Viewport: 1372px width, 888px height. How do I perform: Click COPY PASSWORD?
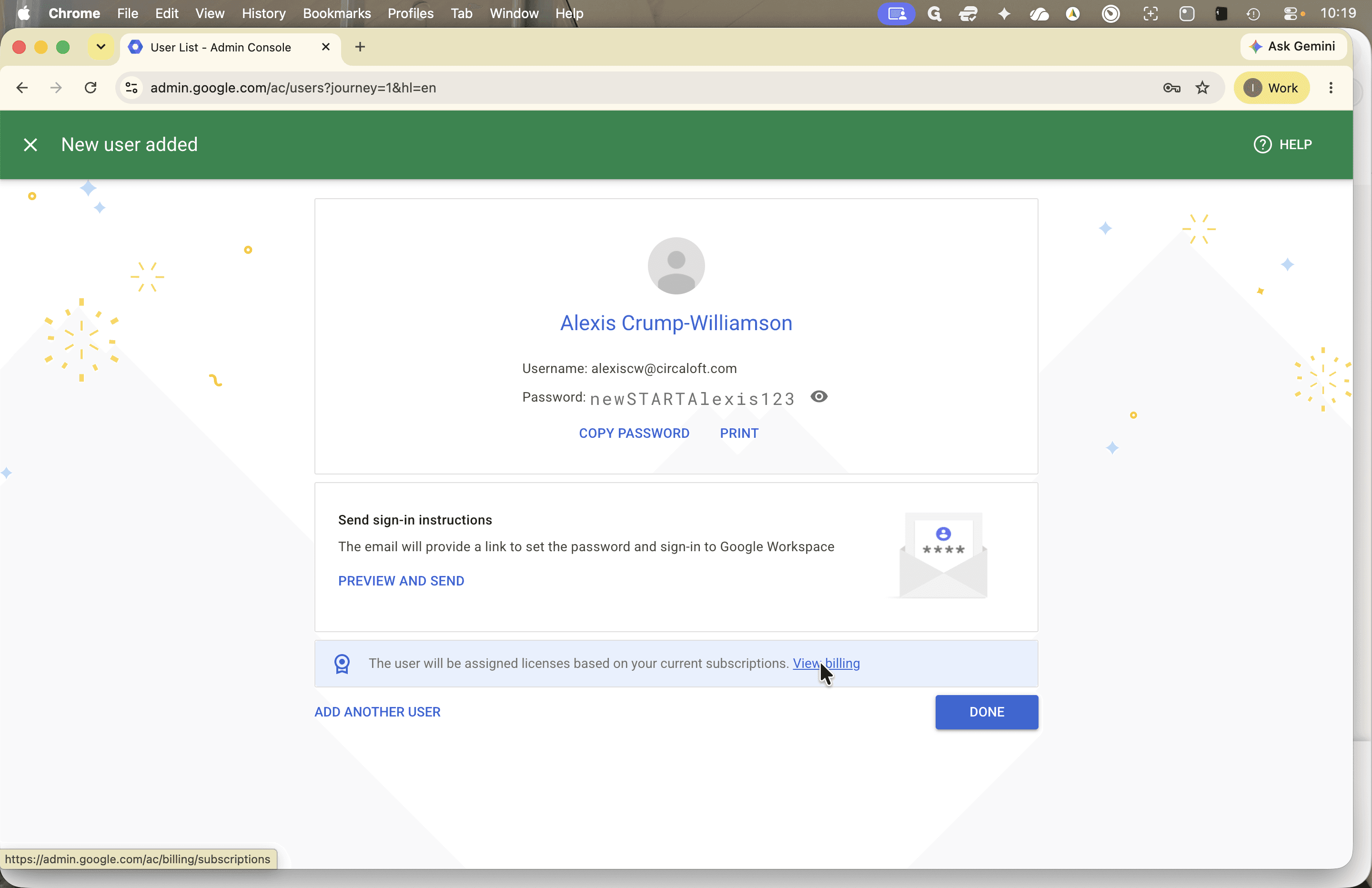(634, 433)
